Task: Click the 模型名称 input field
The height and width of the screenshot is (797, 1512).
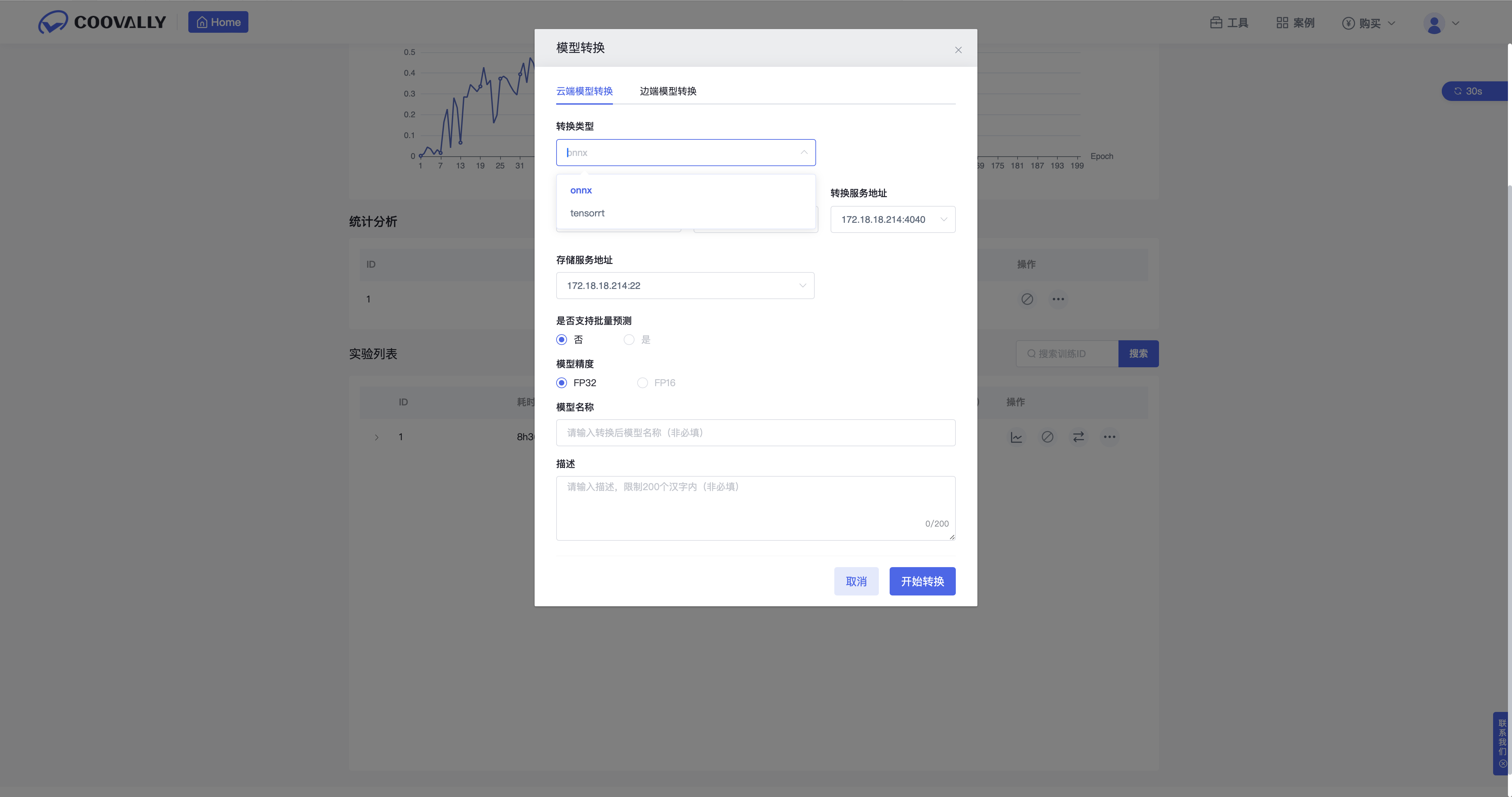Action: click(x=755, y=432)
